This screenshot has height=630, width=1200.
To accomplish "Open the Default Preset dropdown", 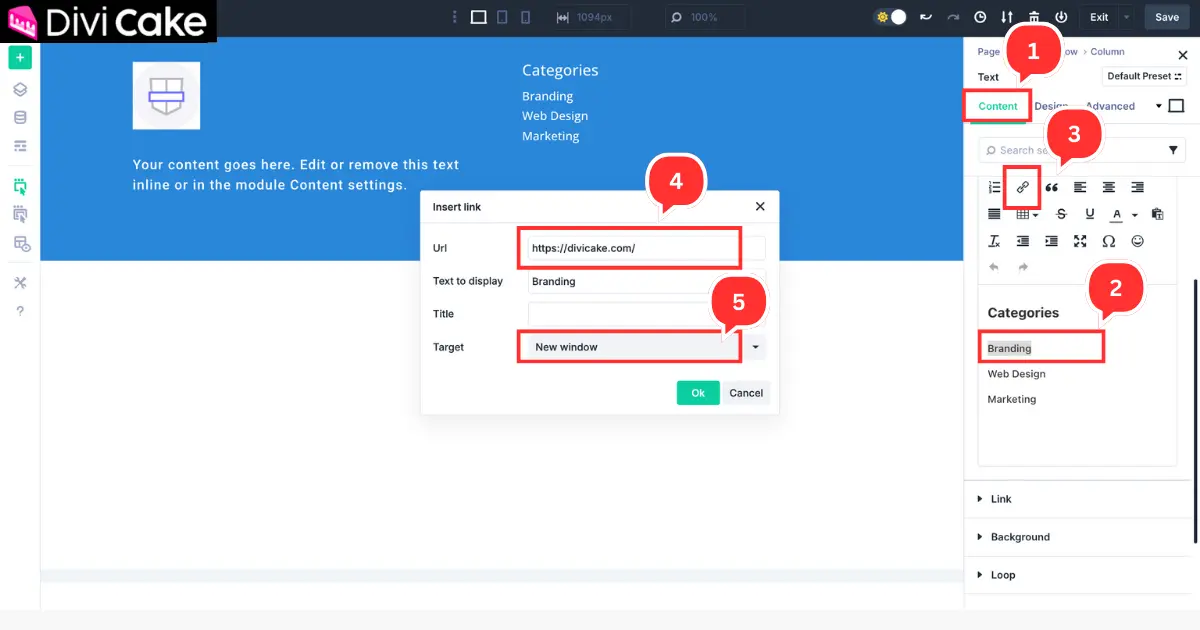I will (x=1144, y=76).
